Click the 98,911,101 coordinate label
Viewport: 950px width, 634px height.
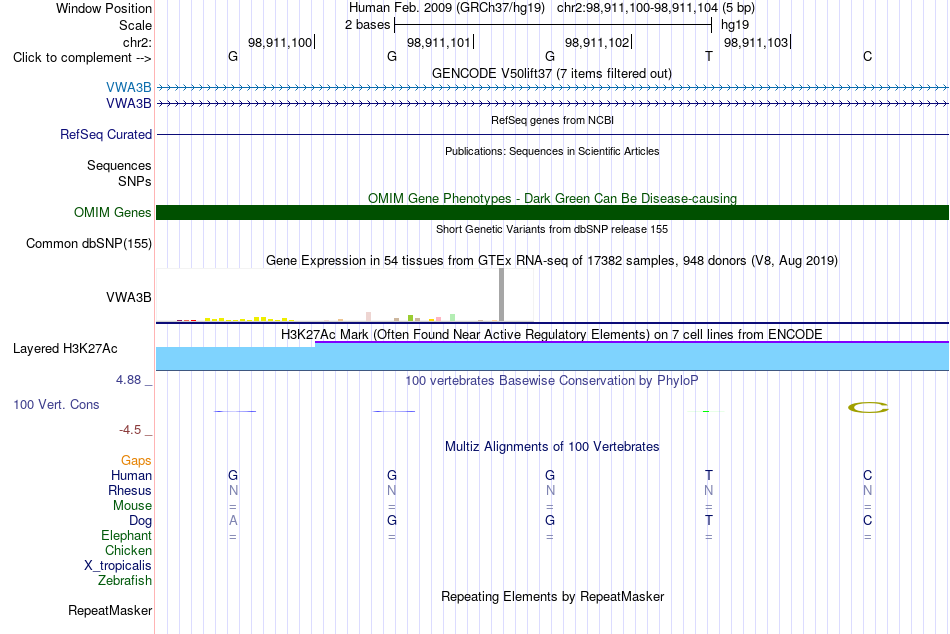439,42
